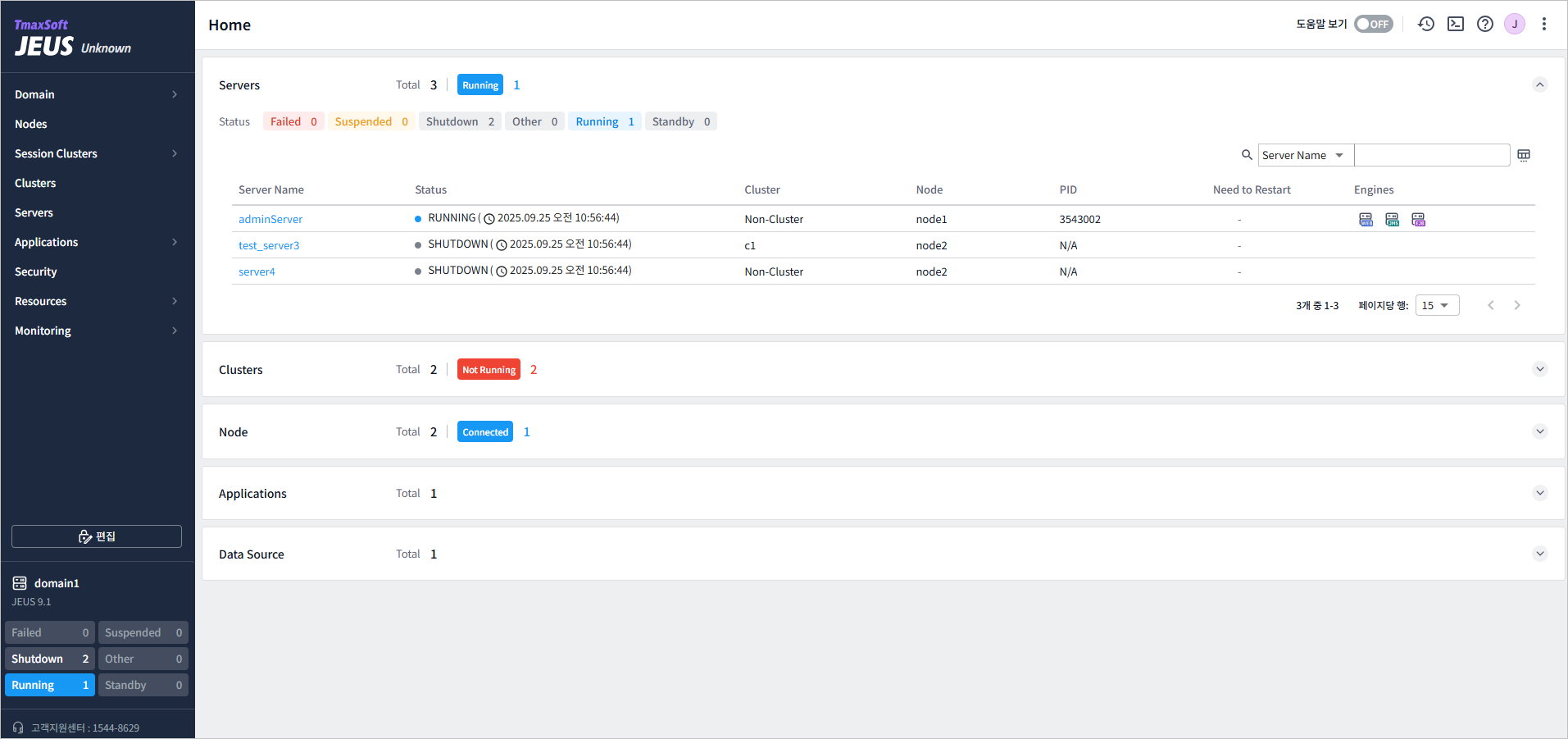Click the JMS engine icon for adminServer

tap(1393, 219)
